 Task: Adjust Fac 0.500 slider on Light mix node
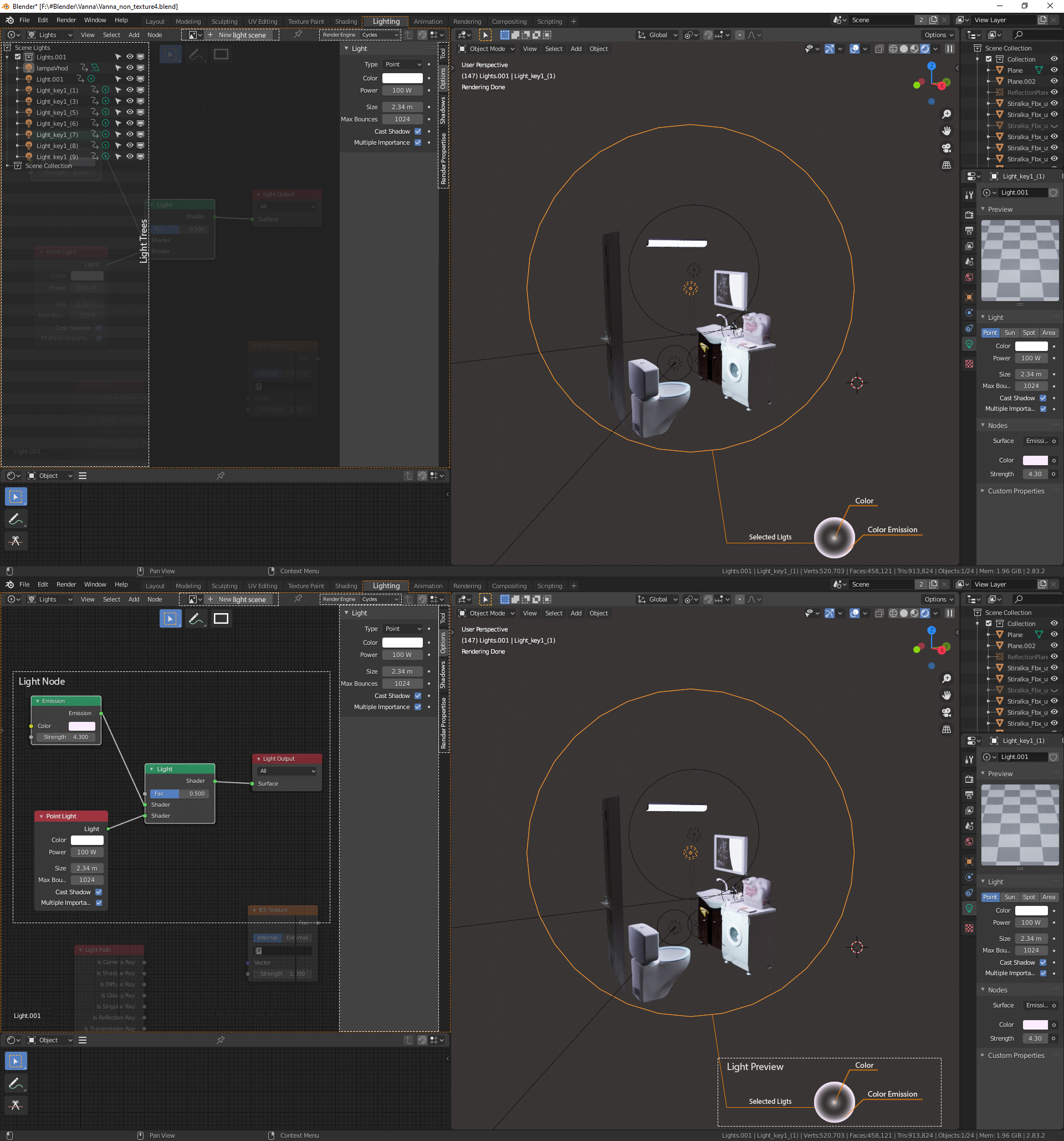tap(180, 794)
